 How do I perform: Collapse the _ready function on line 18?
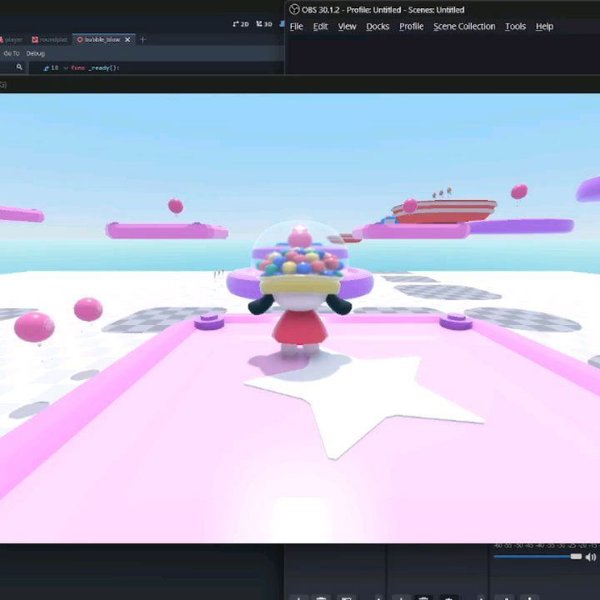point(65,67)
